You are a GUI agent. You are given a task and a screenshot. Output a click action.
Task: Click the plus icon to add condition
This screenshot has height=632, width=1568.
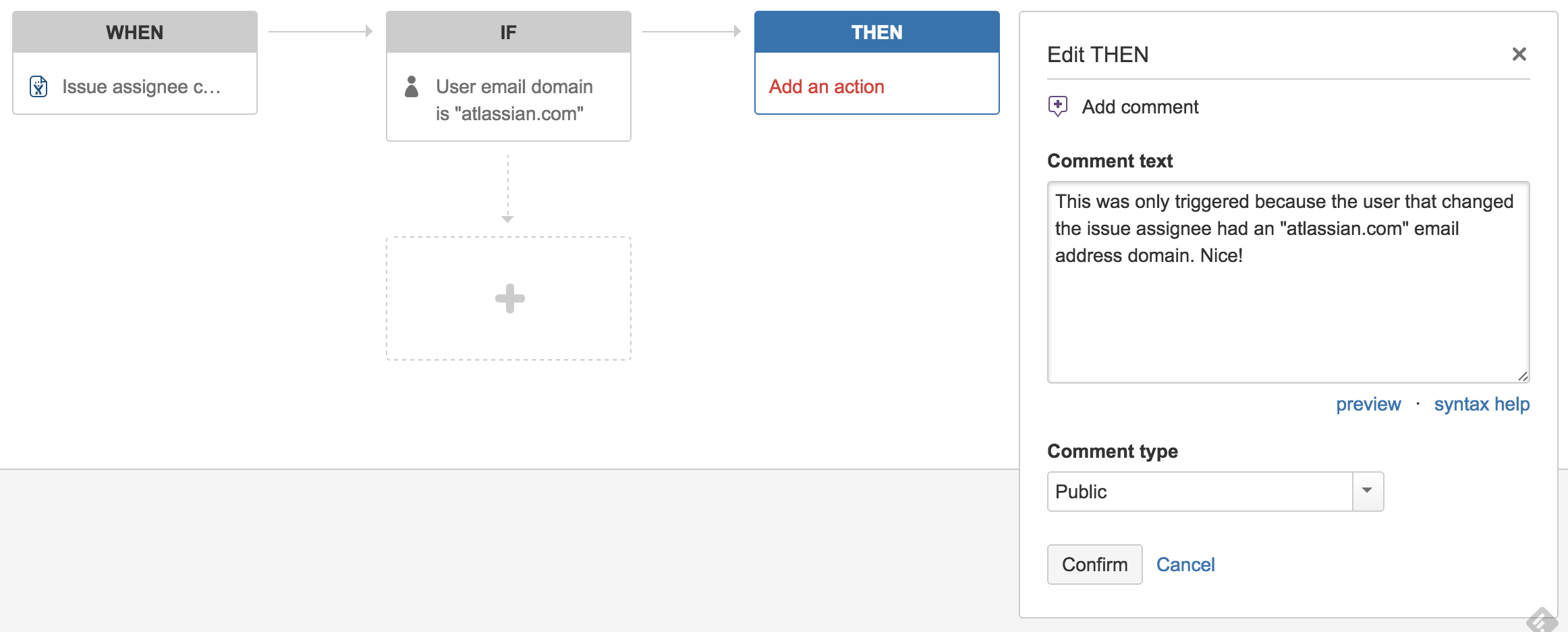coord(509,298)
